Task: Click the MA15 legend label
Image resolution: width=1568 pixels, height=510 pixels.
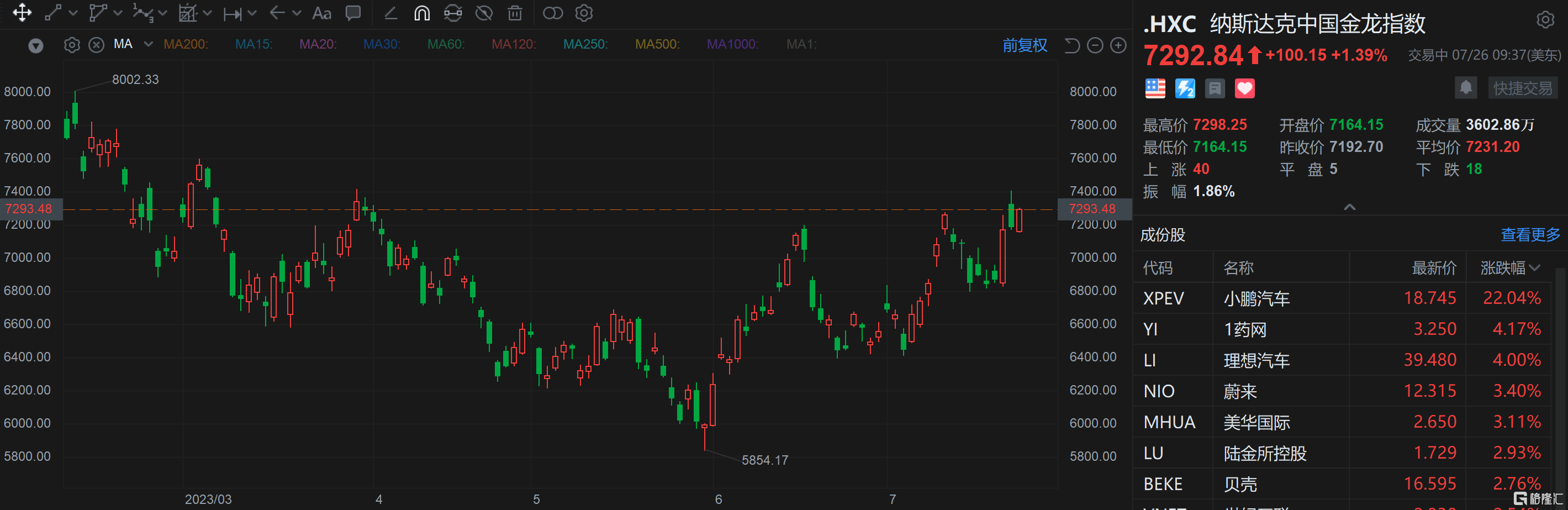Action: [253, 45]
